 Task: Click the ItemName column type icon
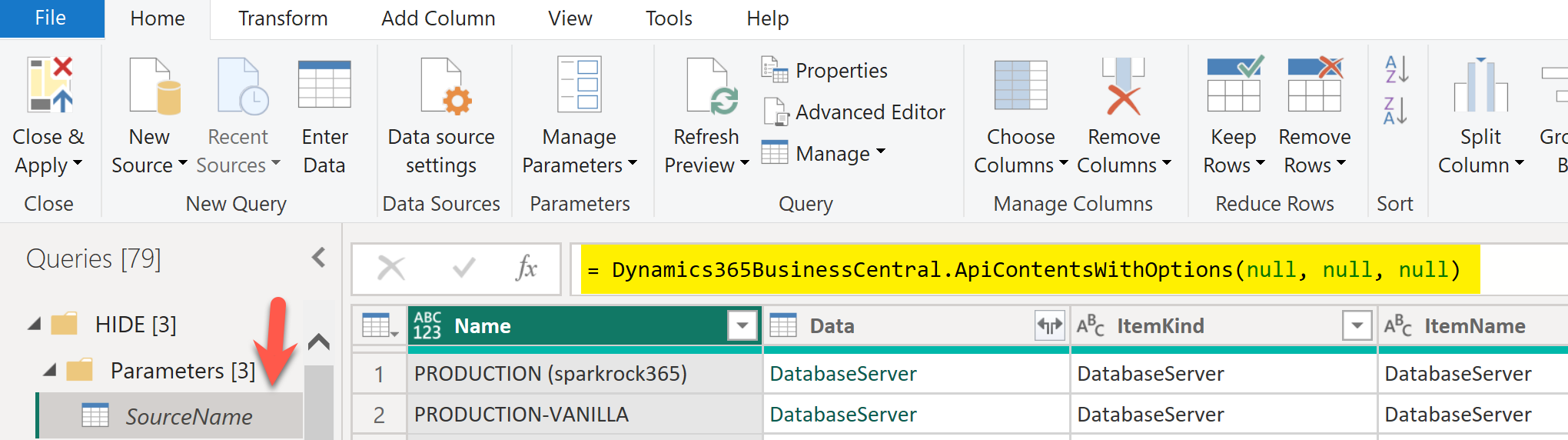(x=1397, y=326)
